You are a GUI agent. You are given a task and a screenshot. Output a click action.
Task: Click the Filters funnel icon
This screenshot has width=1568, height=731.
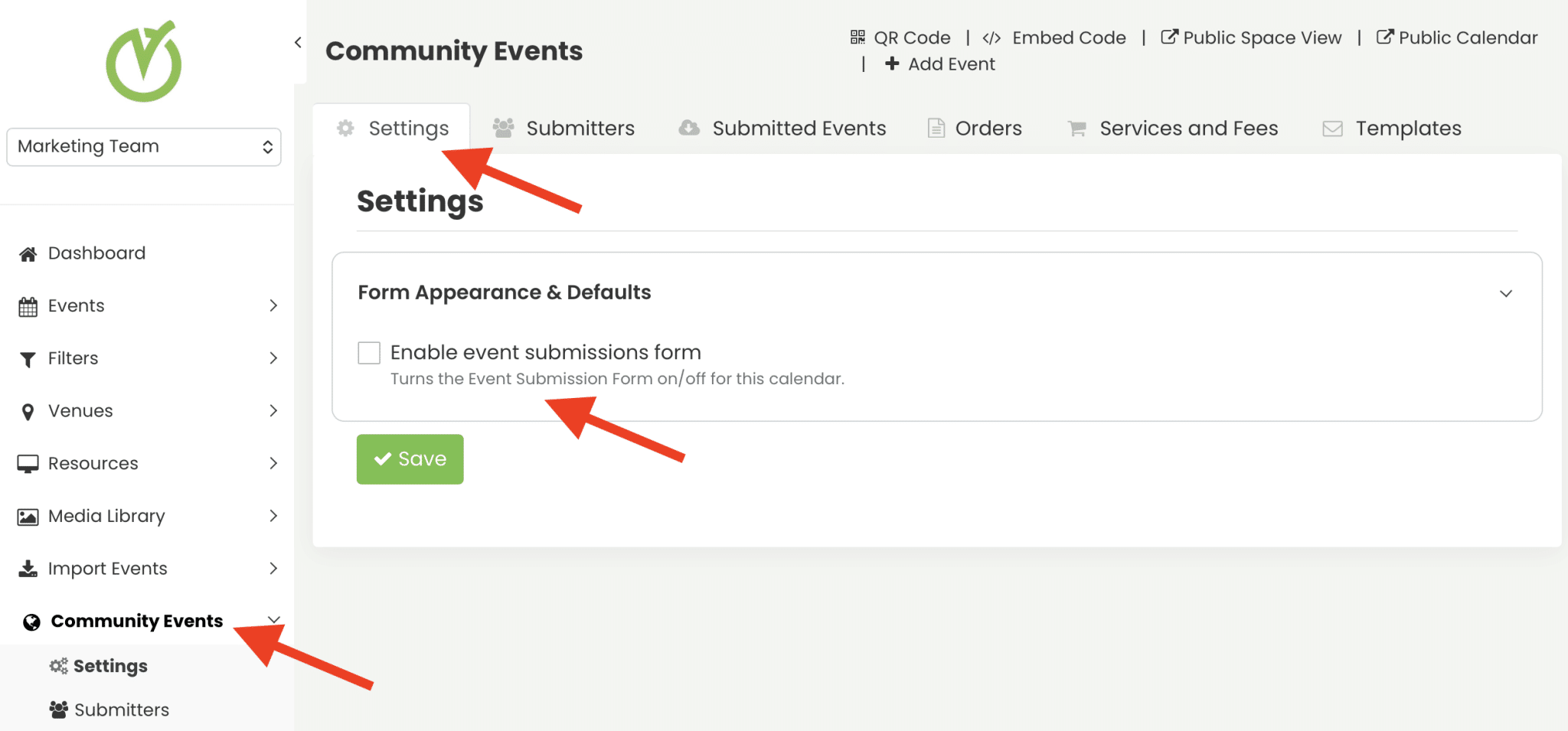pos(28,357)
